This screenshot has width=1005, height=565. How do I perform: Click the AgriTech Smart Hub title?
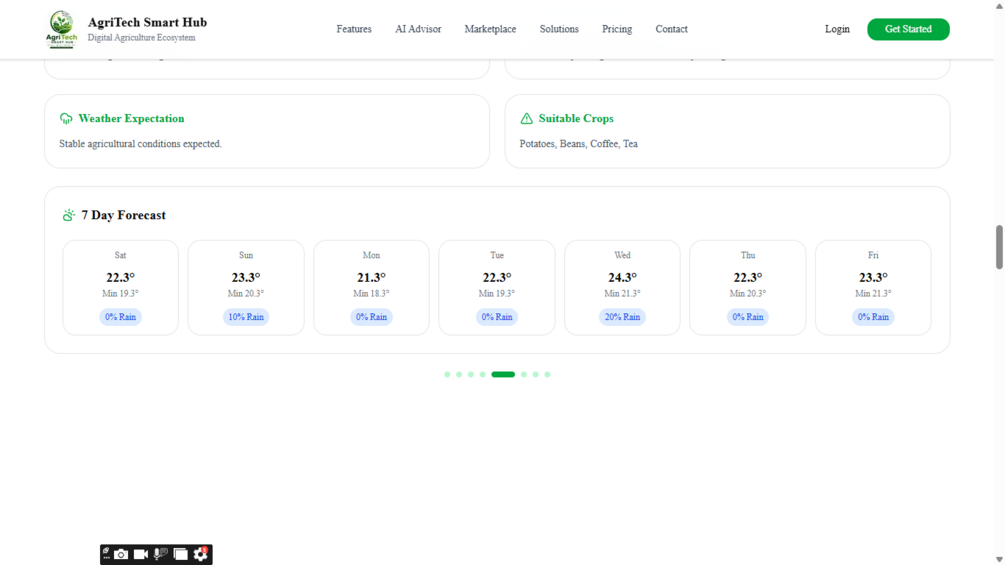coord(147,22)
